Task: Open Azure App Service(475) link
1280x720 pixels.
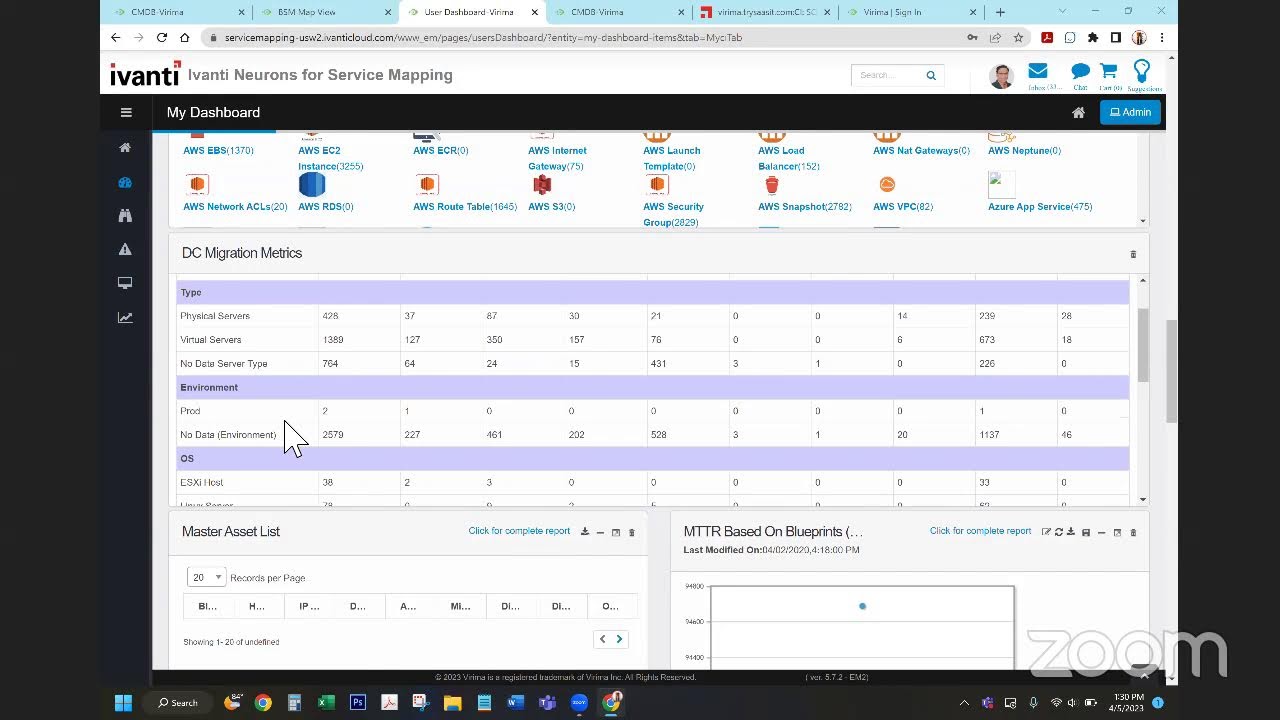Action: click(1040, 207)
